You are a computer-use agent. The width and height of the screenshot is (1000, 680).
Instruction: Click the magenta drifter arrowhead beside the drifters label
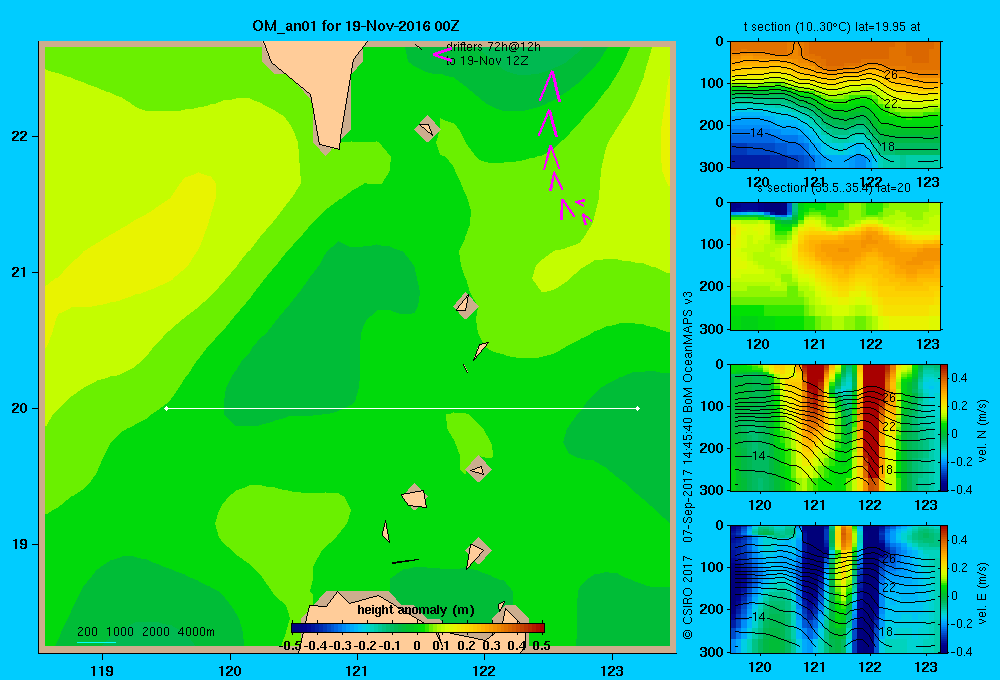pos(442,55)
